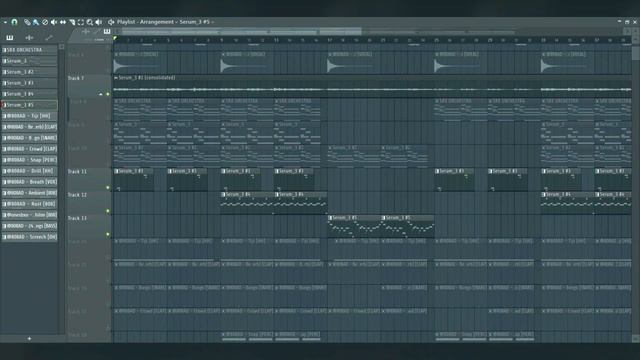The image size is (640, 360).
Task: Select highlighted Serum_3 #5 pattern in picker
Action: pyautogui.click(x=29, y=105)
